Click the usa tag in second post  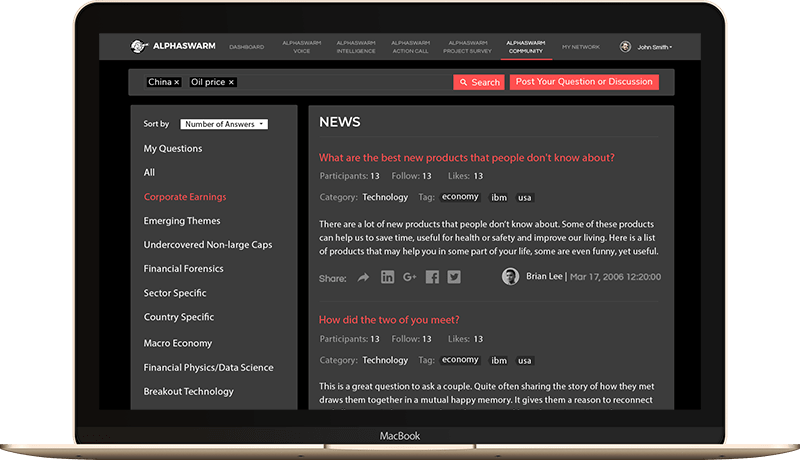[x=524, y=361]
